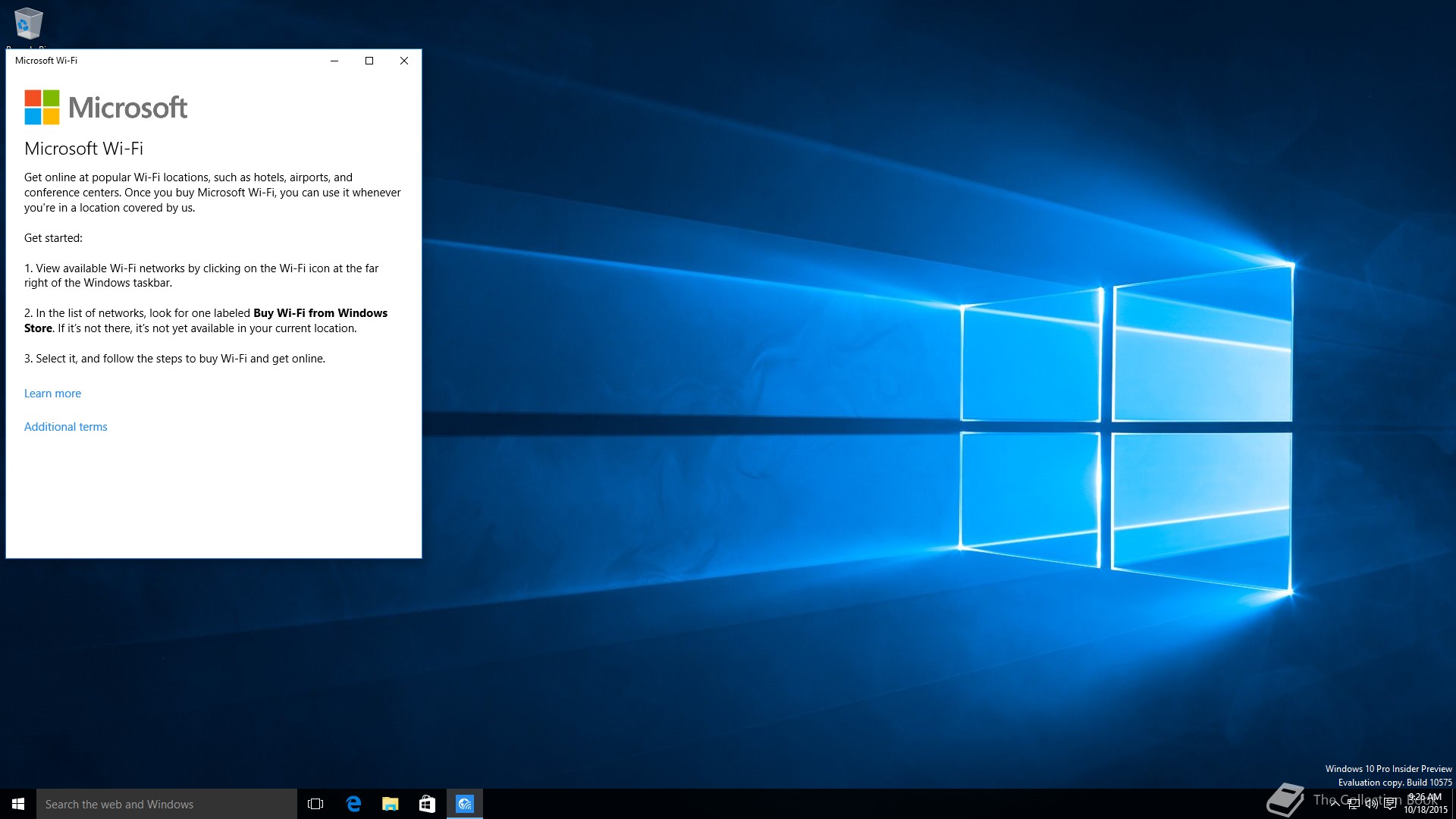Click the Start button

18,804
